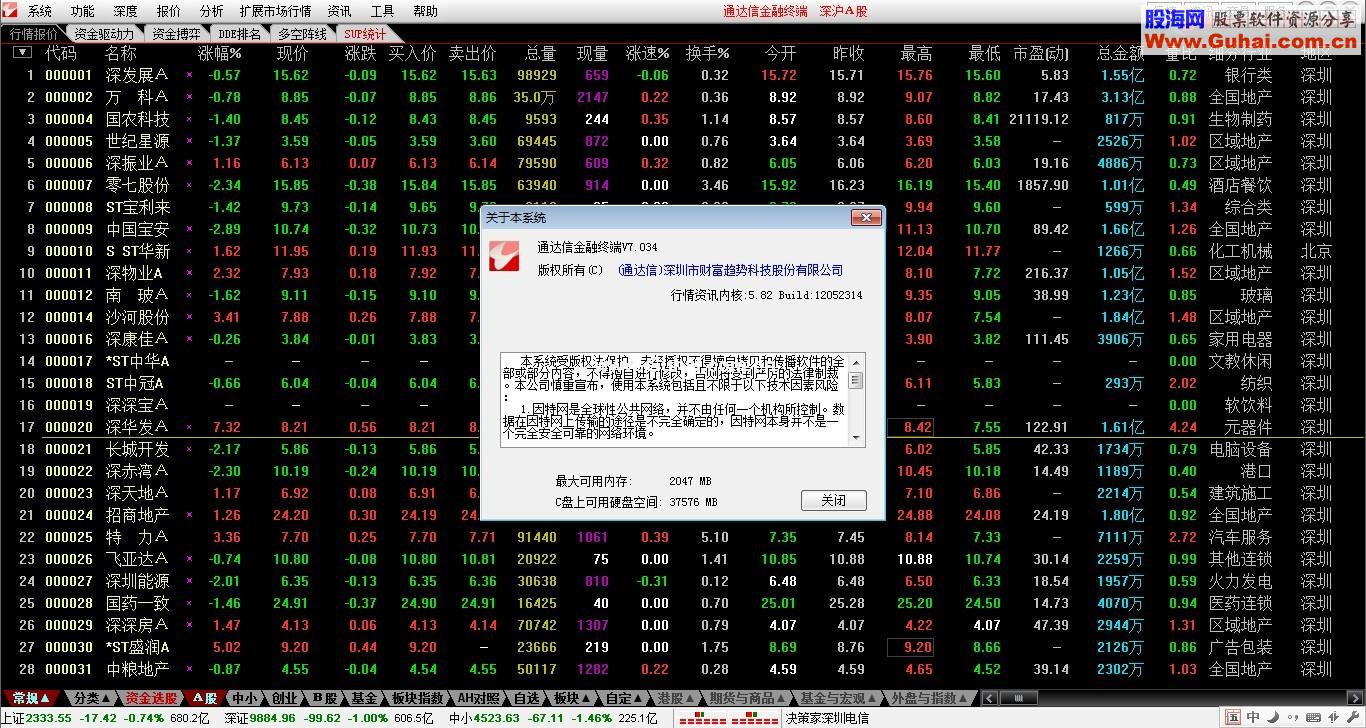Expand the 外盘与指数 bottom tab menu

coord(929,698)
